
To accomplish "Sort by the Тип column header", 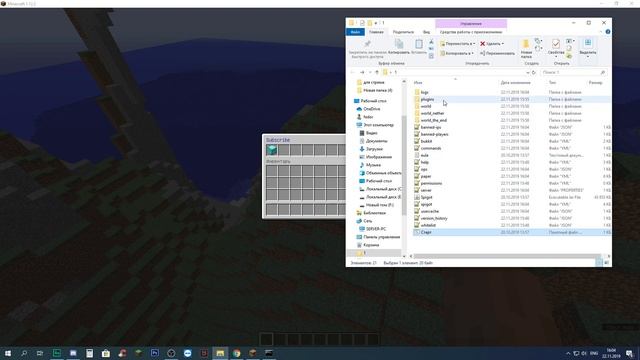I will pos(552,83).
